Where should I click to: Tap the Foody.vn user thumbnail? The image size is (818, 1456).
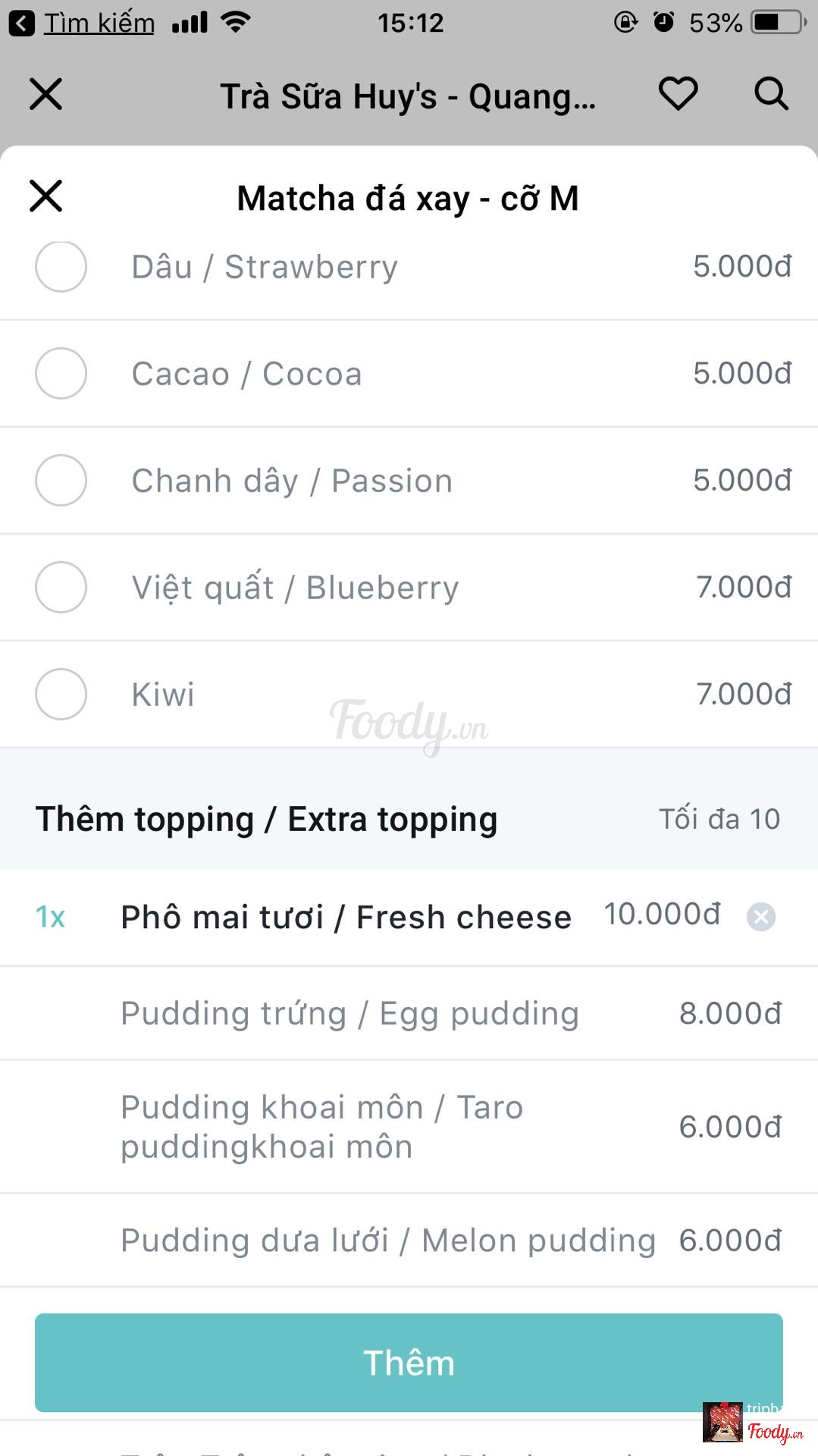point(722,1423)
